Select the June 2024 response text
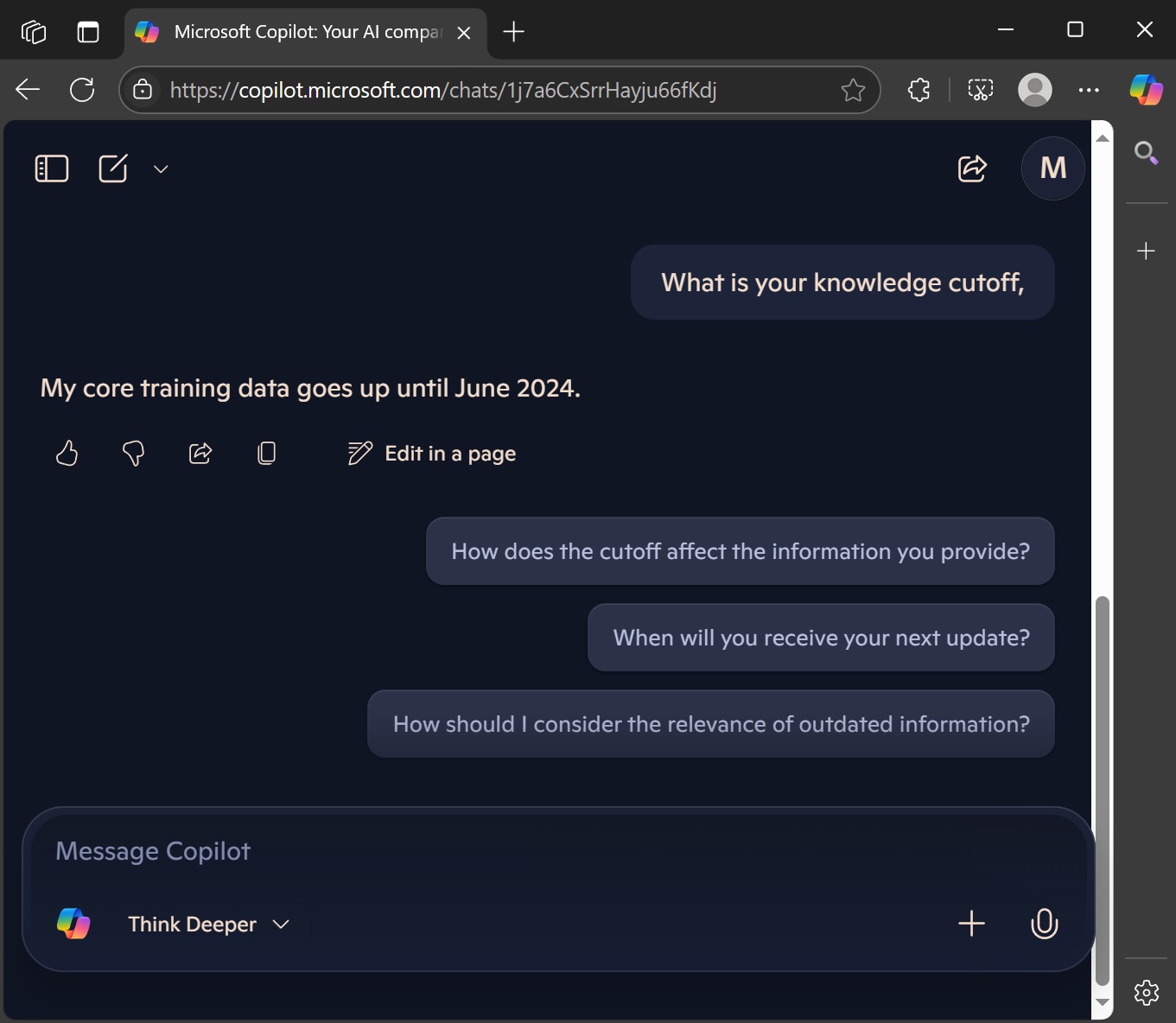Image resolution: width=1176 pixels, height=1023 pixels. coord(310,388)
